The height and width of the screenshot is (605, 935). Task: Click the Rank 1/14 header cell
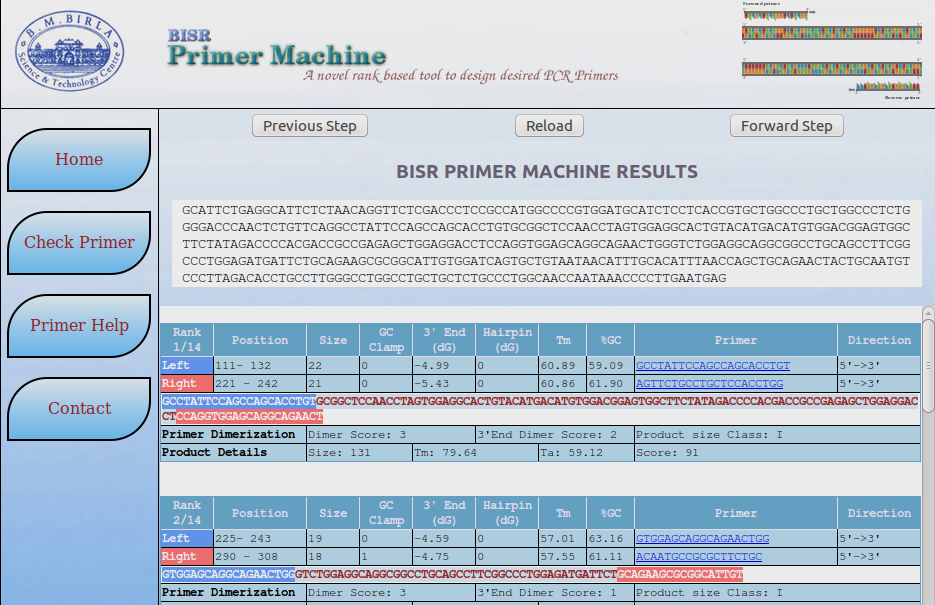click(187, 340)
